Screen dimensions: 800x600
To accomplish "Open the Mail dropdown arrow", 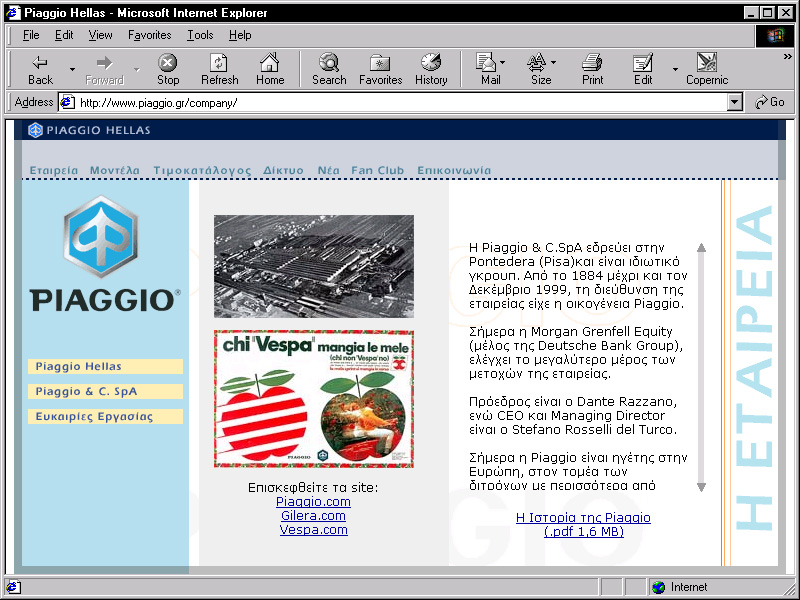I will 503,62.
